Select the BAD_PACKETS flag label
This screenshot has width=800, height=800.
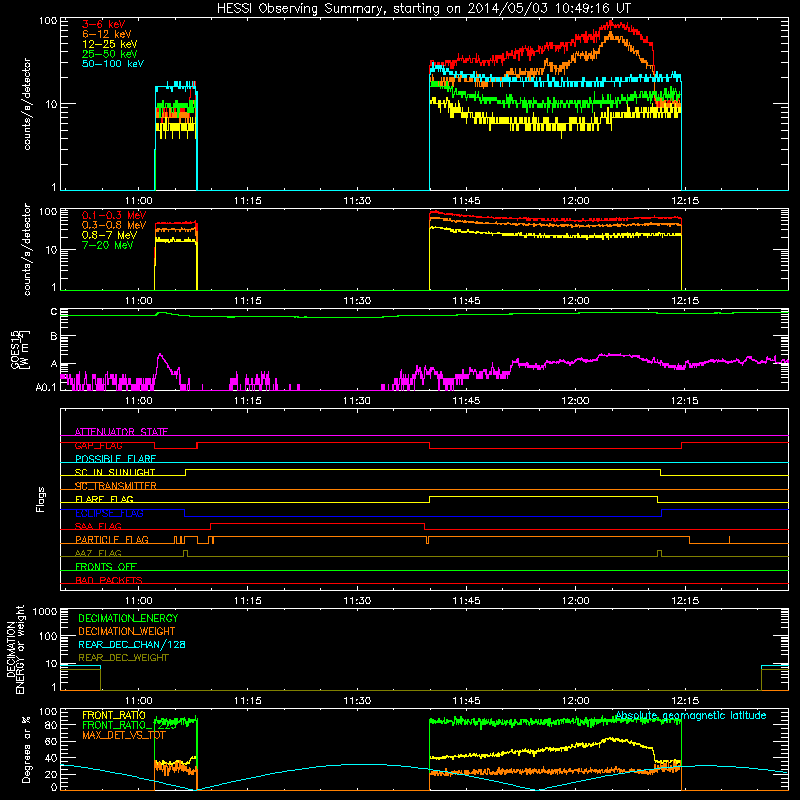pos(109,580)
